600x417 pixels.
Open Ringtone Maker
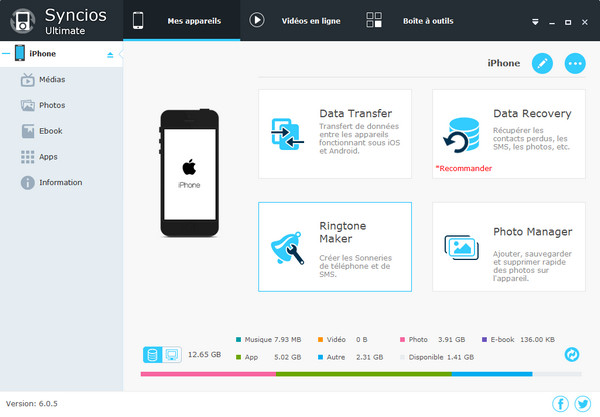click(334, 246)
